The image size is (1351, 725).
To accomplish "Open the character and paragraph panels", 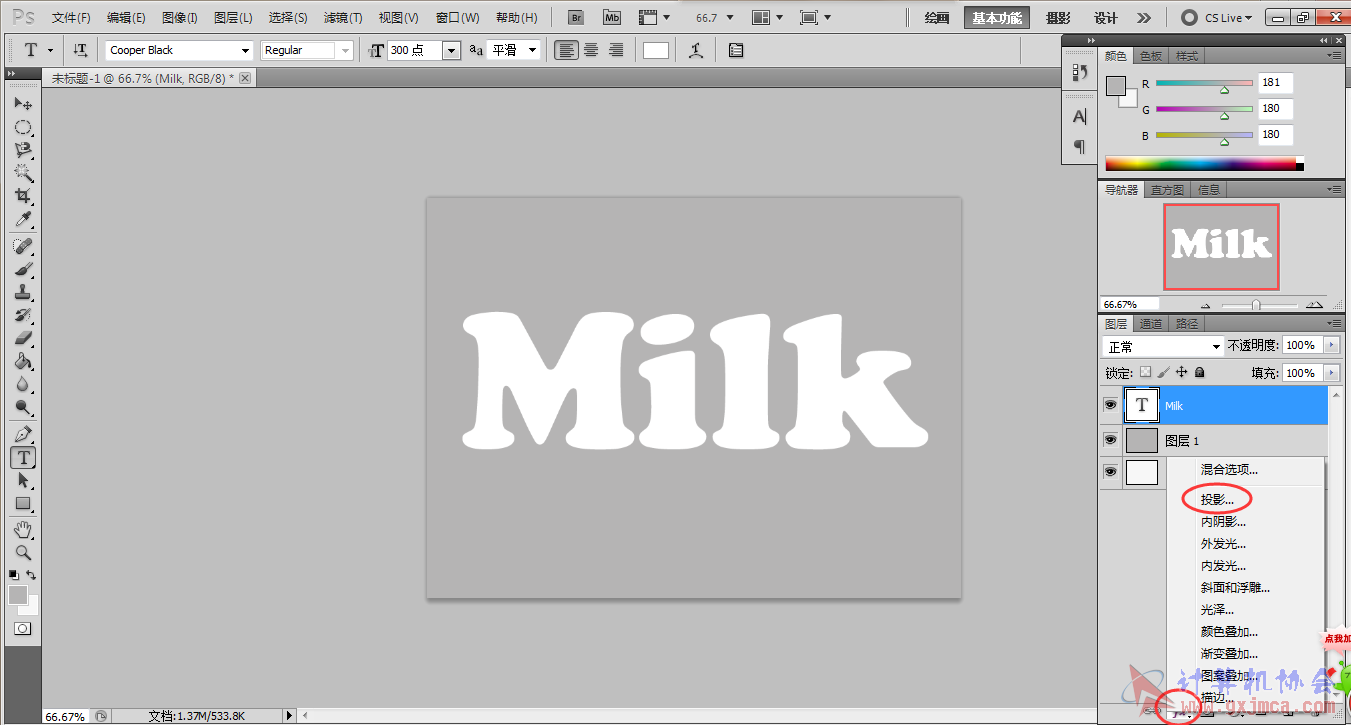I will pyautogui.click(x=736, y=50).
